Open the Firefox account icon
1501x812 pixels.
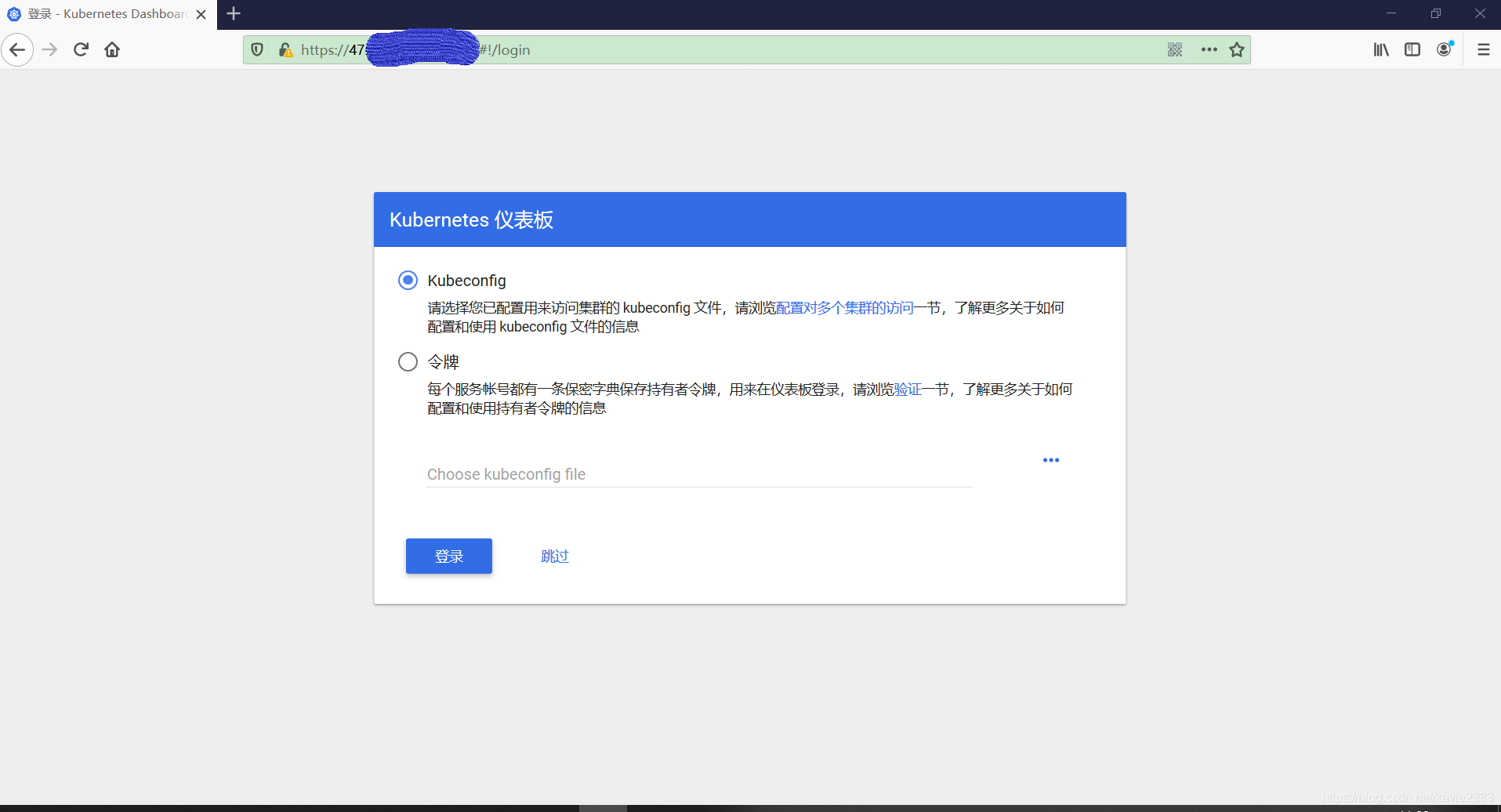[x=1445, y=49]
